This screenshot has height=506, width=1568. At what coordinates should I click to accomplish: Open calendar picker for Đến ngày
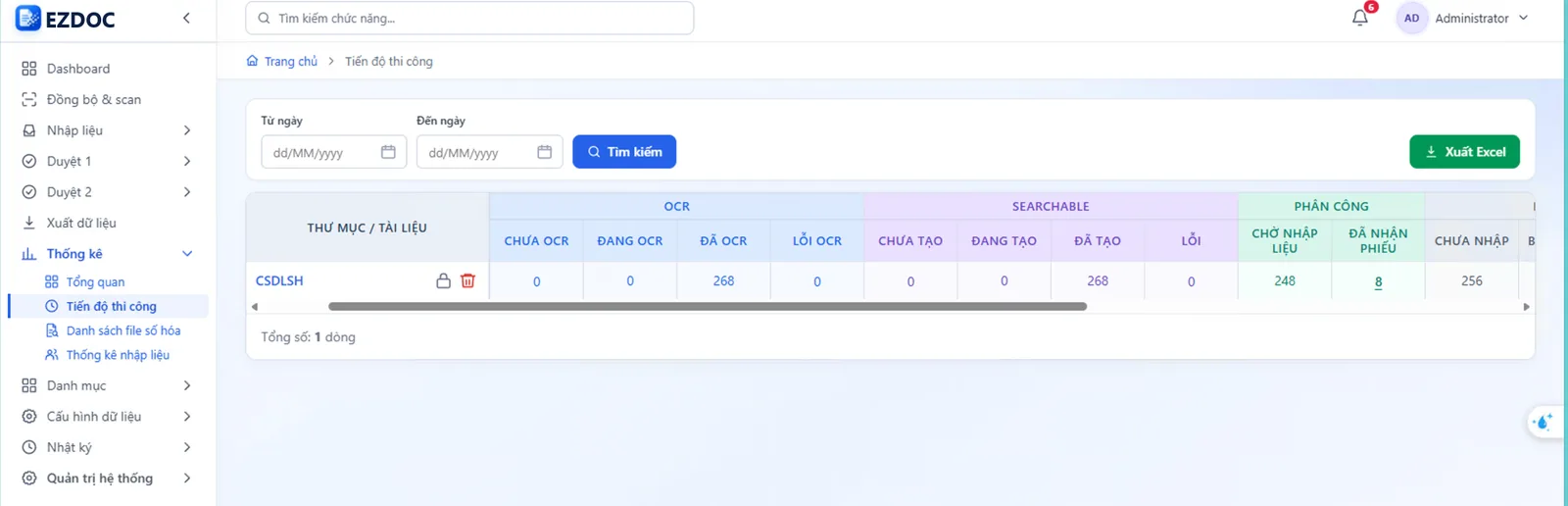click(x=545, y=152)
